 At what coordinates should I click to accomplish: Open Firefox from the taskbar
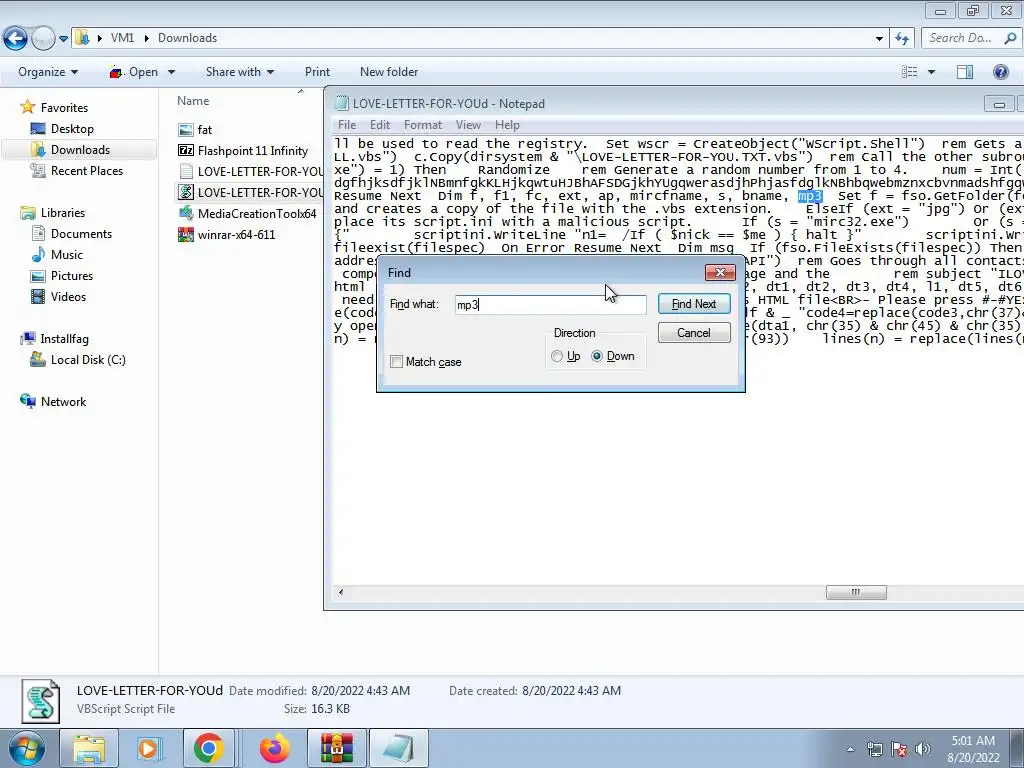[275, 748]
